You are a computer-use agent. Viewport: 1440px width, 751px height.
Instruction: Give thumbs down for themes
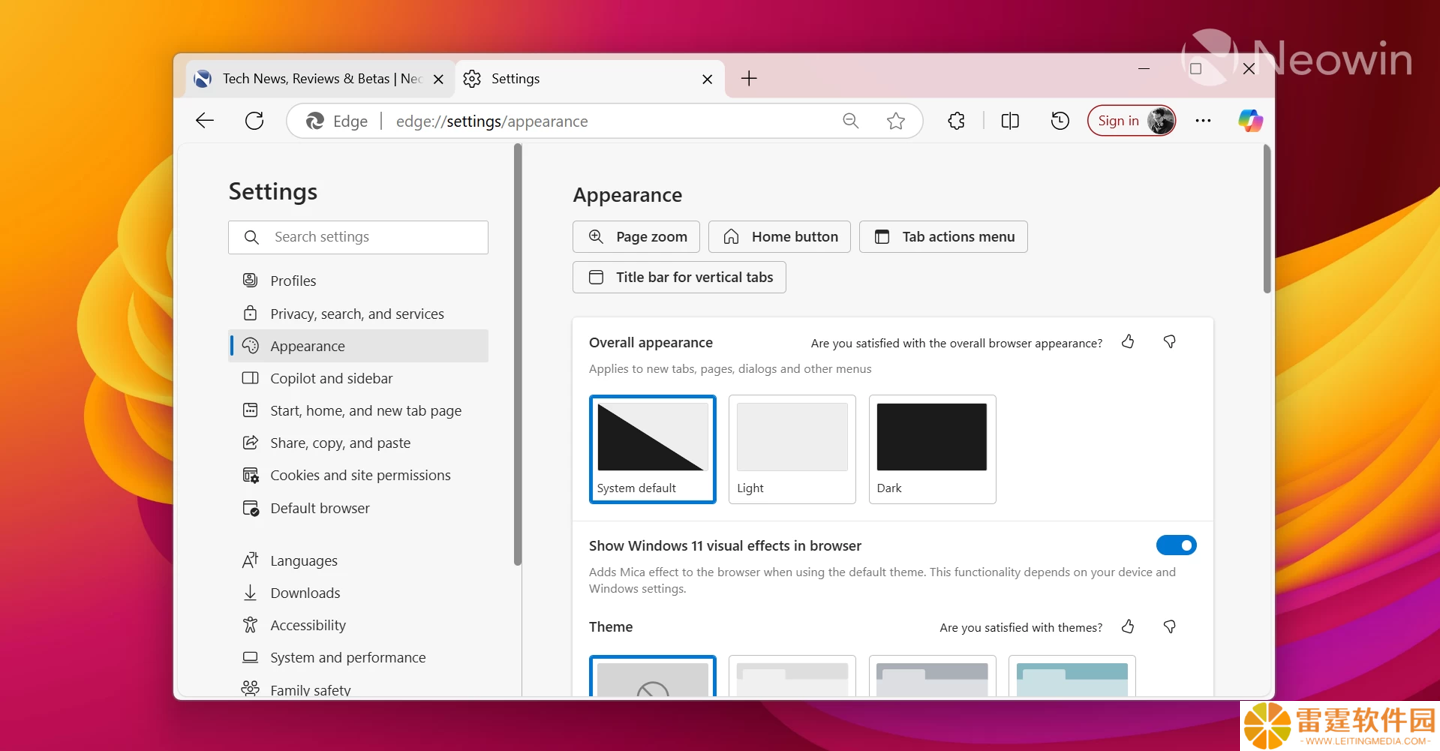[x=1169, y=627]
